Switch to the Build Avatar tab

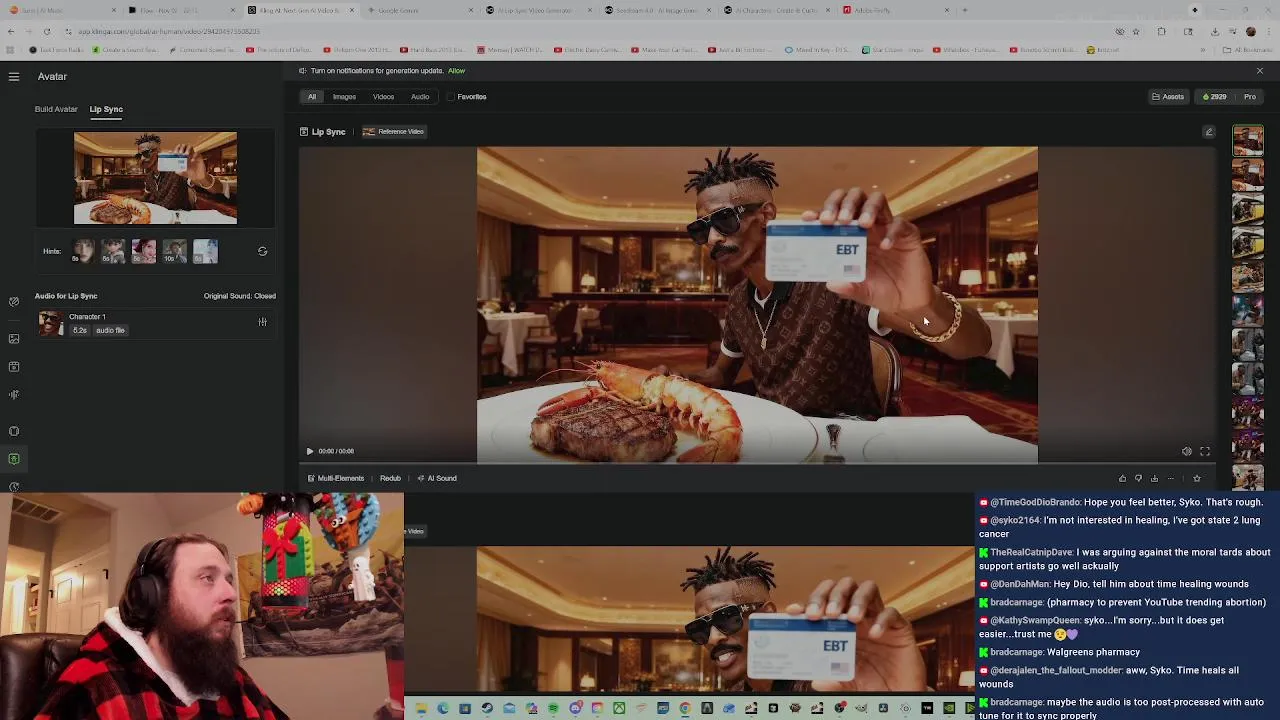pyautogui.click(x=56, y=109)
